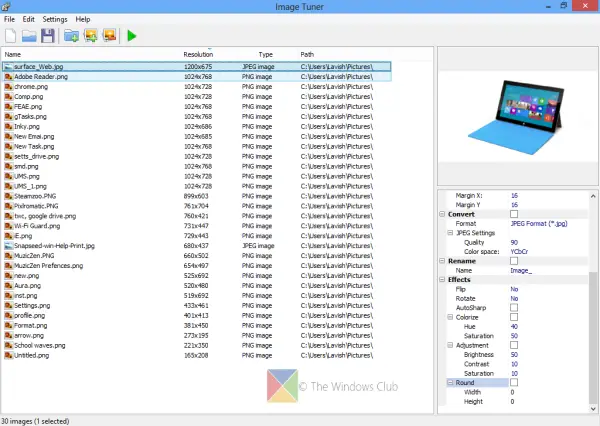The width and height of the screenshot is (600, 426).
Task: Click the properties panel scroll down arrow
Action: tap(593, 409)
